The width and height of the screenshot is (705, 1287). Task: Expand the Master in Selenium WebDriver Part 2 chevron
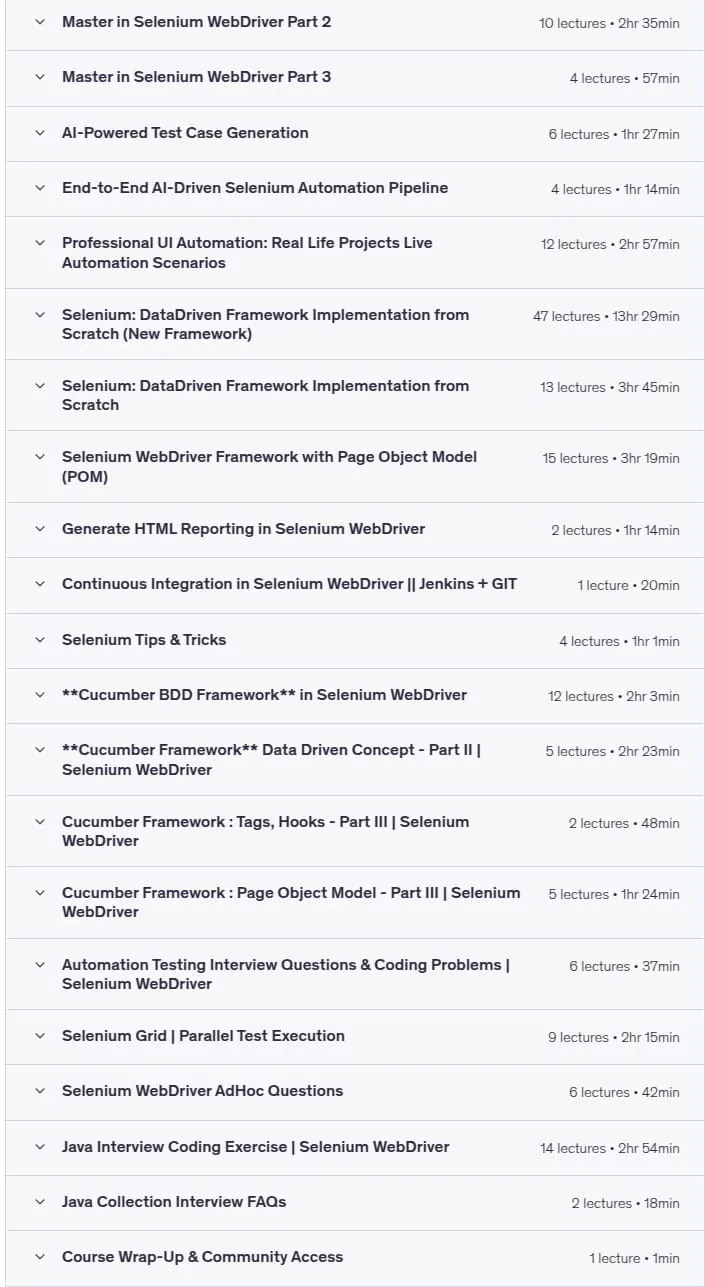tap(40, 21)
